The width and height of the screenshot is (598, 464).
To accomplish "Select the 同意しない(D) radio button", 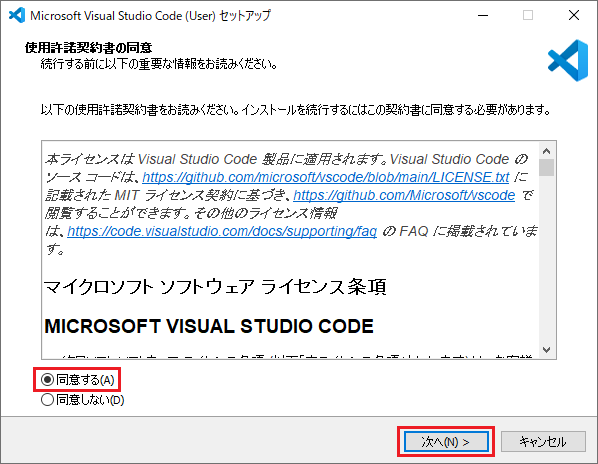I will pyautogui.click(x=47, y=400).
